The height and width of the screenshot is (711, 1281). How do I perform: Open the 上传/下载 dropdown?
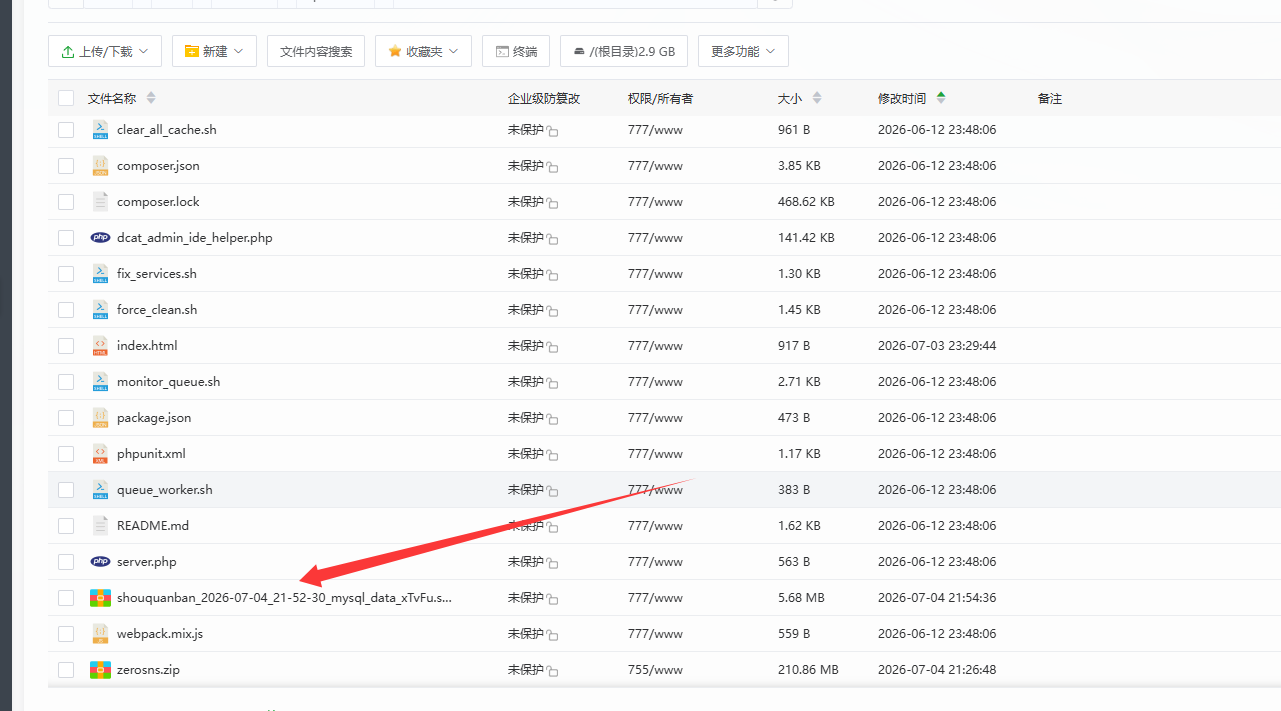[104, 51]
